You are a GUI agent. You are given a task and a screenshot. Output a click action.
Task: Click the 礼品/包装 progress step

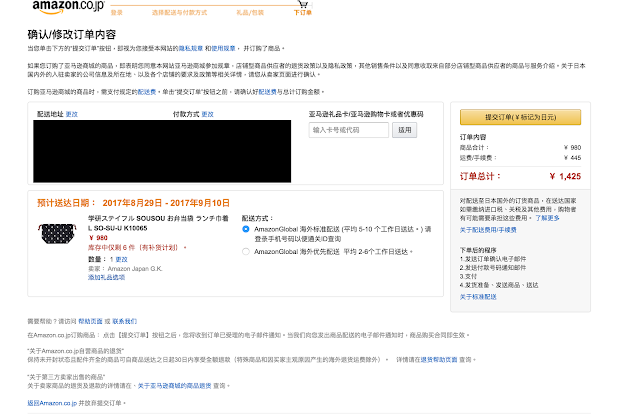(250, 13)
